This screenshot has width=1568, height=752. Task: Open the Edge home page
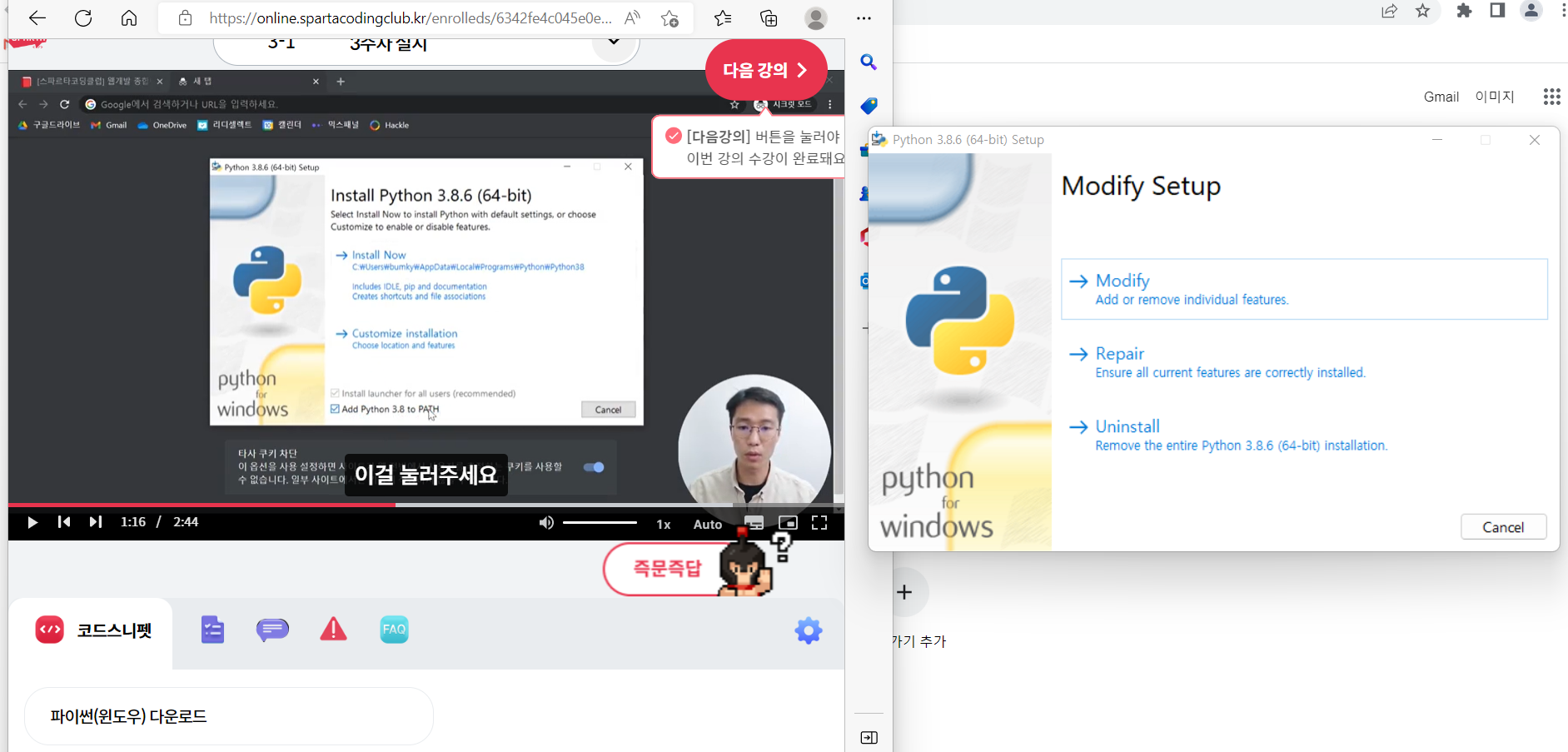[129, 17]
